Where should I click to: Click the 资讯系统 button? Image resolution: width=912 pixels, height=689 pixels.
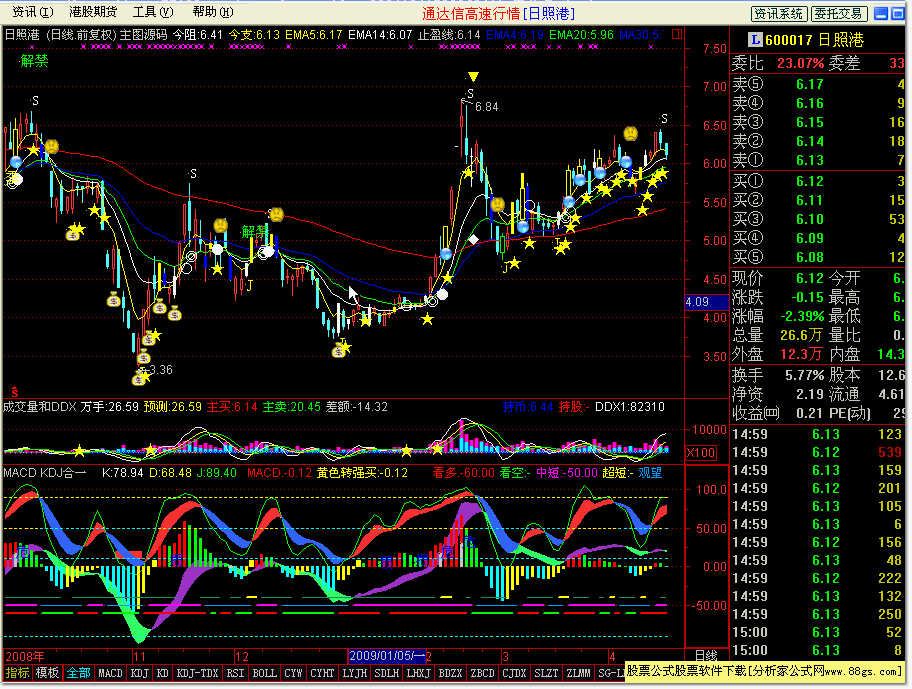coord(779,13)
